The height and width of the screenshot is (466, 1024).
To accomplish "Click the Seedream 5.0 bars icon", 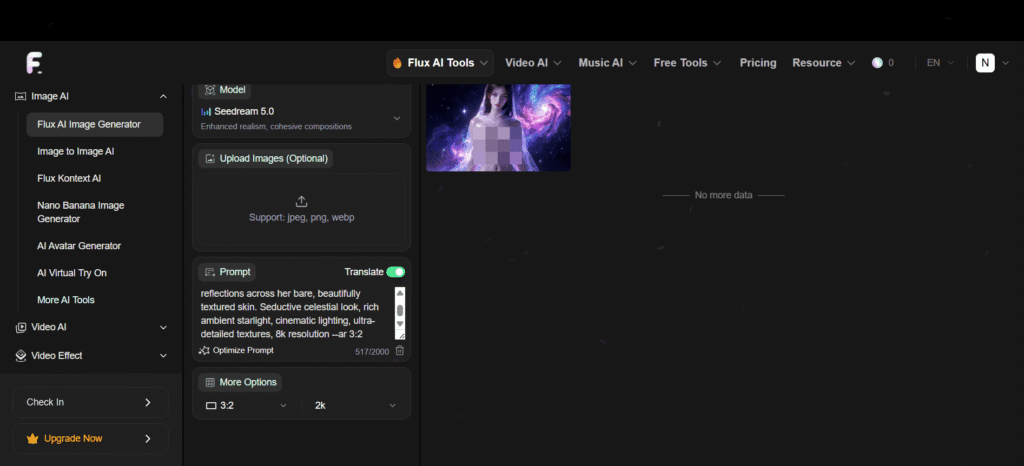I will pos(206,112).
